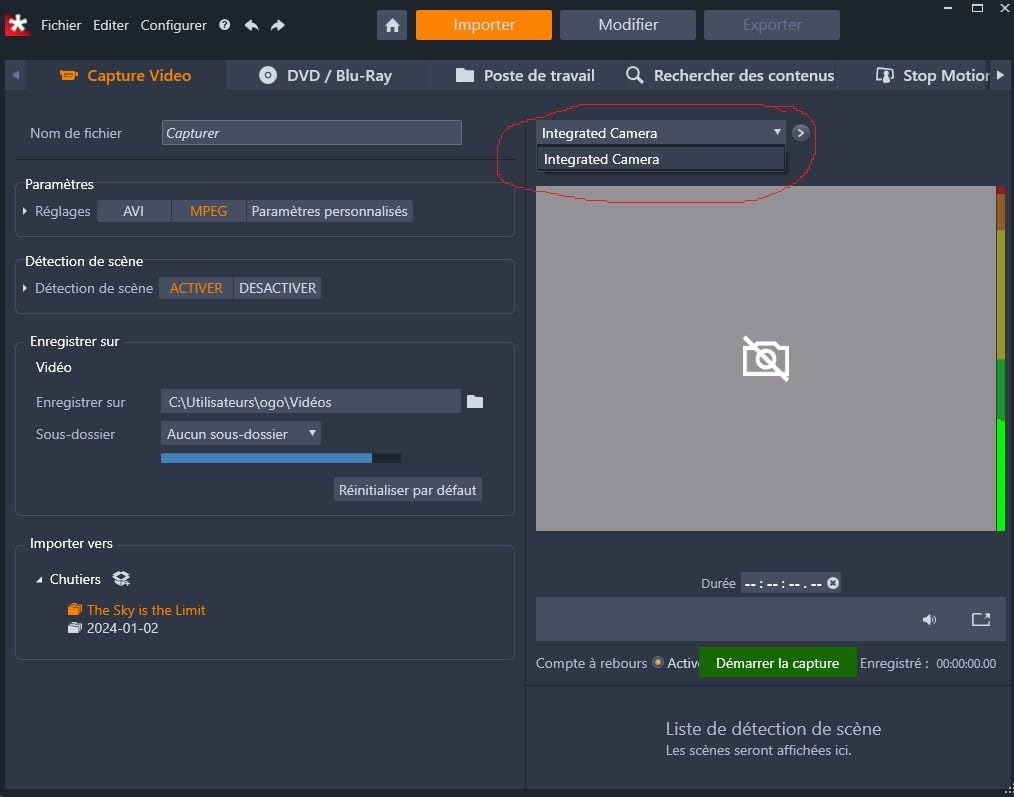This screenshot has width=1014, height=797.
Task: Open the help question mark icon
Action: pyautogui.click(x=224, y=25)
